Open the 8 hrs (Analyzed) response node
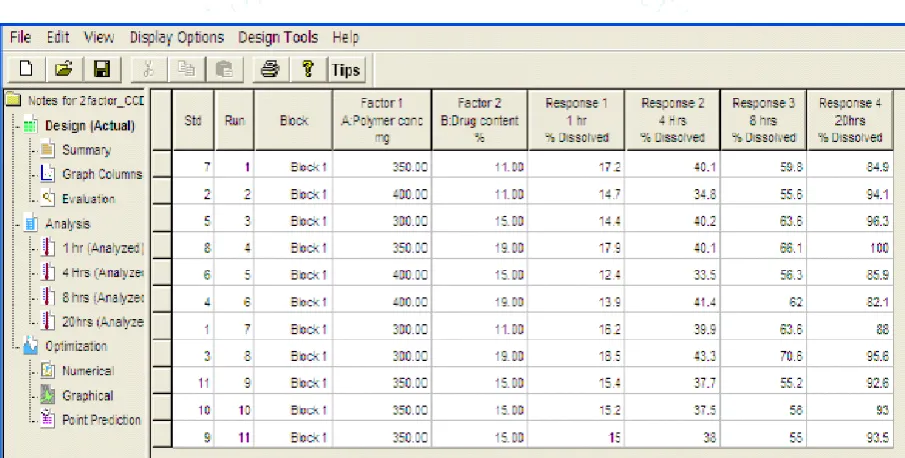The image size is (905, 458). click(x=103, y=298)
